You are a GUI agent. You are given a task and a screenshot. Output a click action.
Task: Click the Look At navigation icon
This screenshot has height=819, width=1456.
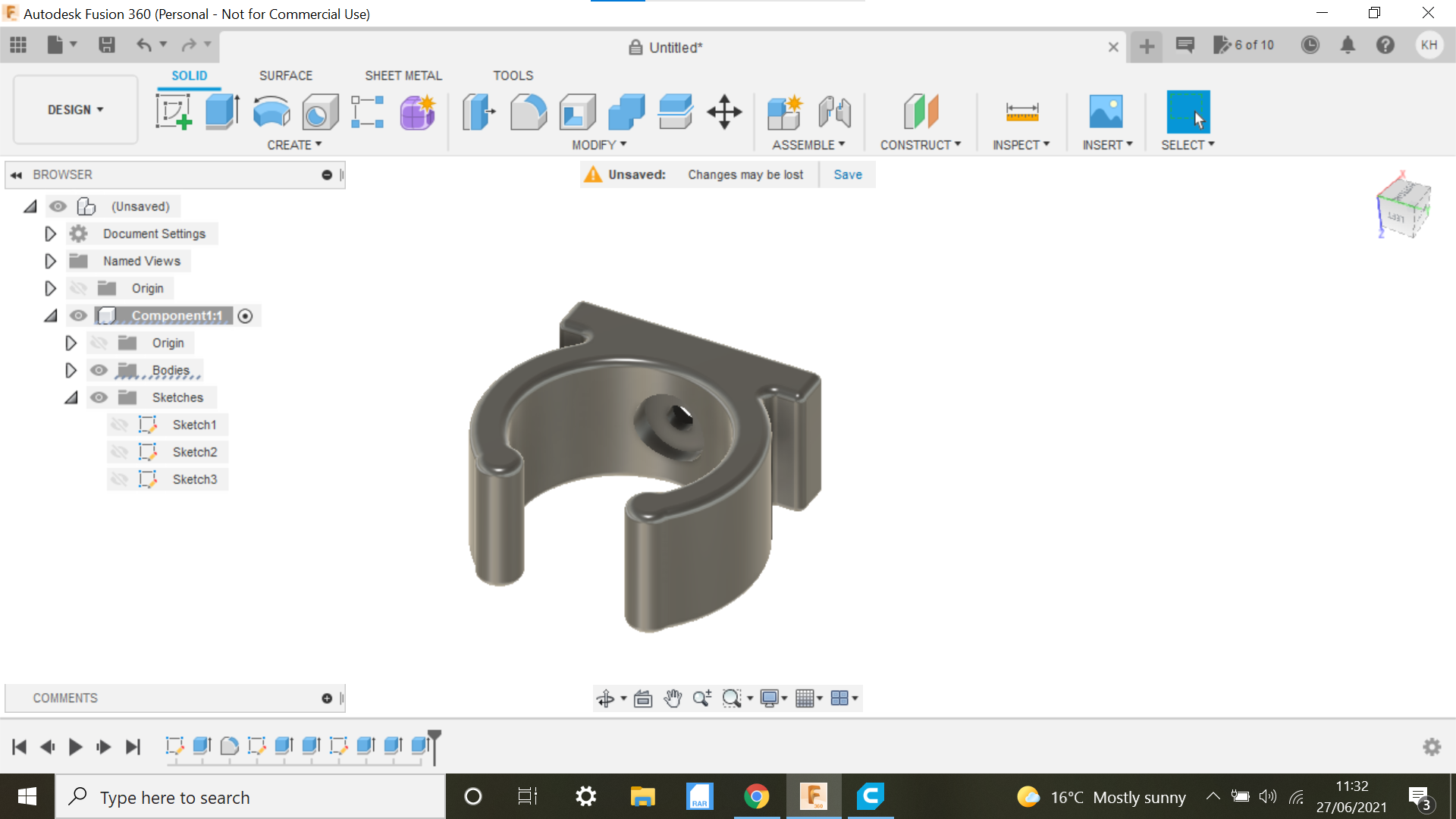tap(643, 698)
